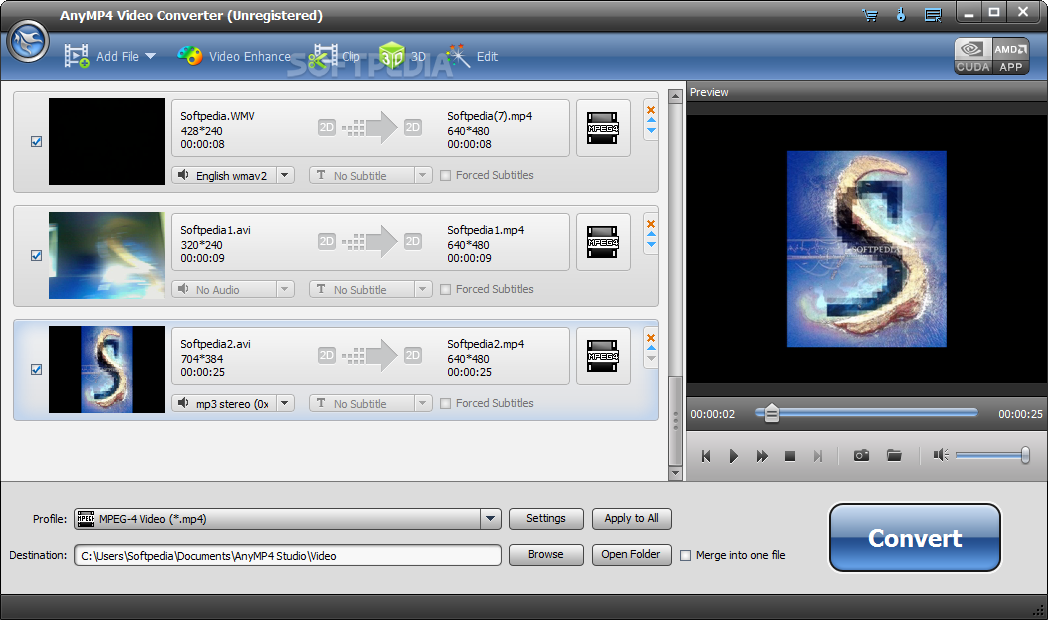1048x620 pixels.
Task: Check Merge into one file
Action: point(685,555)
